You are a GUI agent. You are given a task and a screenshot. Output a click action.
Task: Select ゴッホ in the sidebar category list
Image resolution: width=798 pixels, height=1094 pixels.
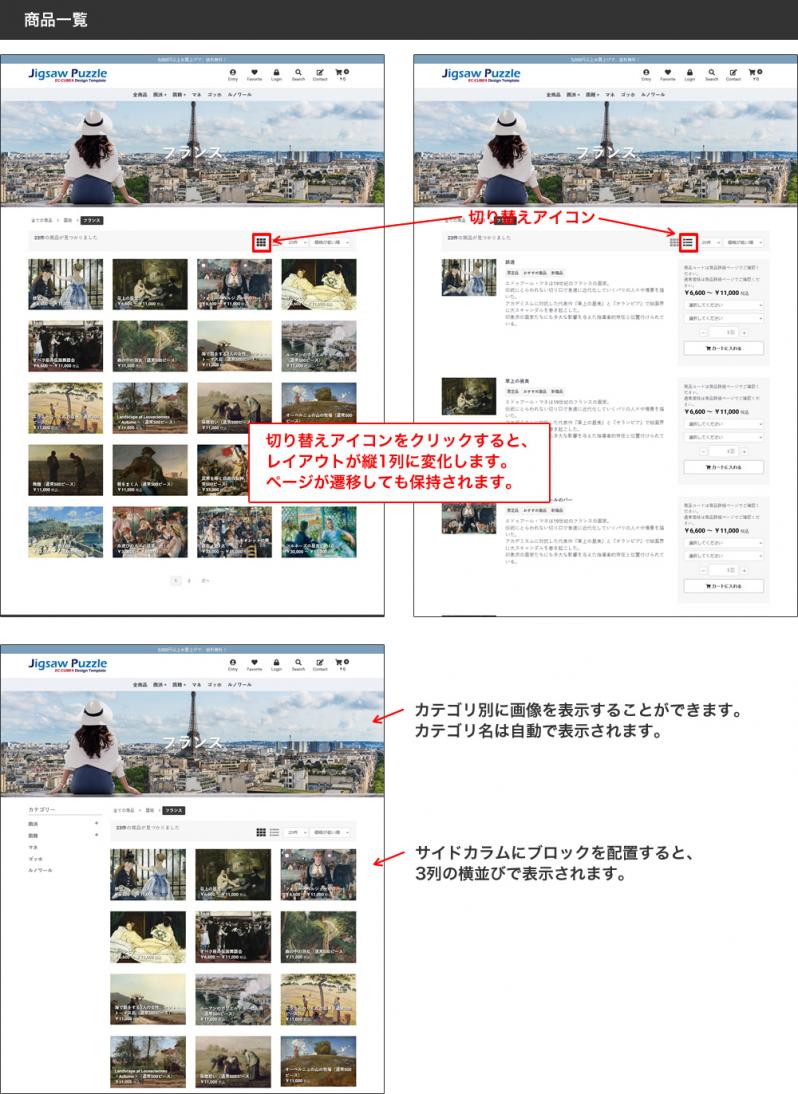click(x=36, y=859)
